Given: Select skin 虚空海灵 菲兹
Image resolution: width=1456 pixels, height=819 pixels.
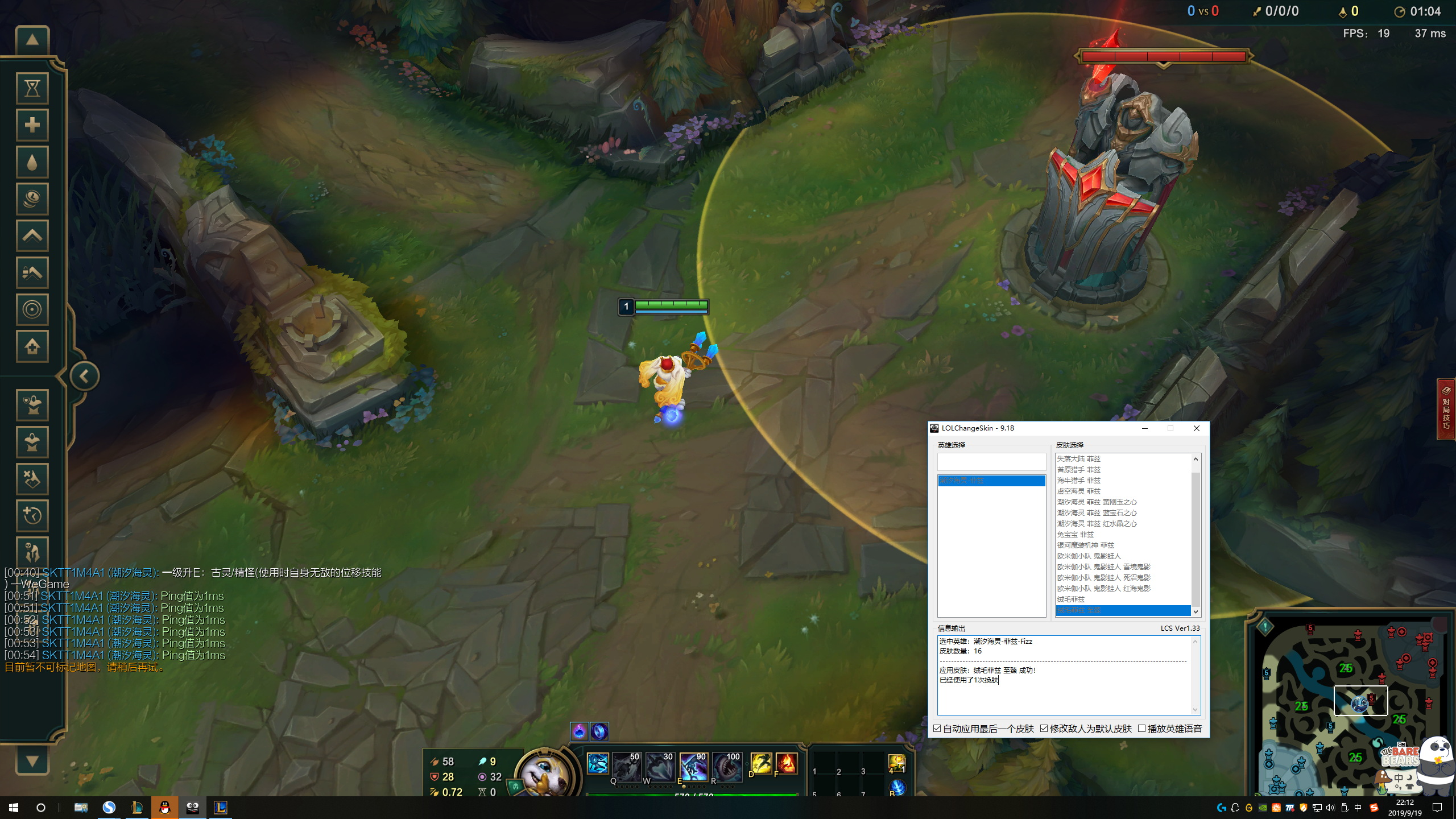Looking at the screenshot, I should point(1123,491).
